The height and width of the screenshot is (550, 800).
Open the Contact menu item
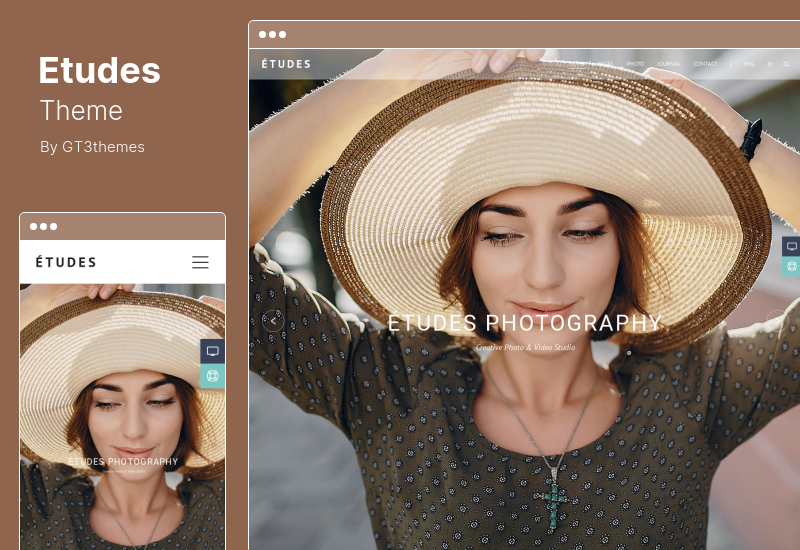pyautogui.click(x=706, y=64)
